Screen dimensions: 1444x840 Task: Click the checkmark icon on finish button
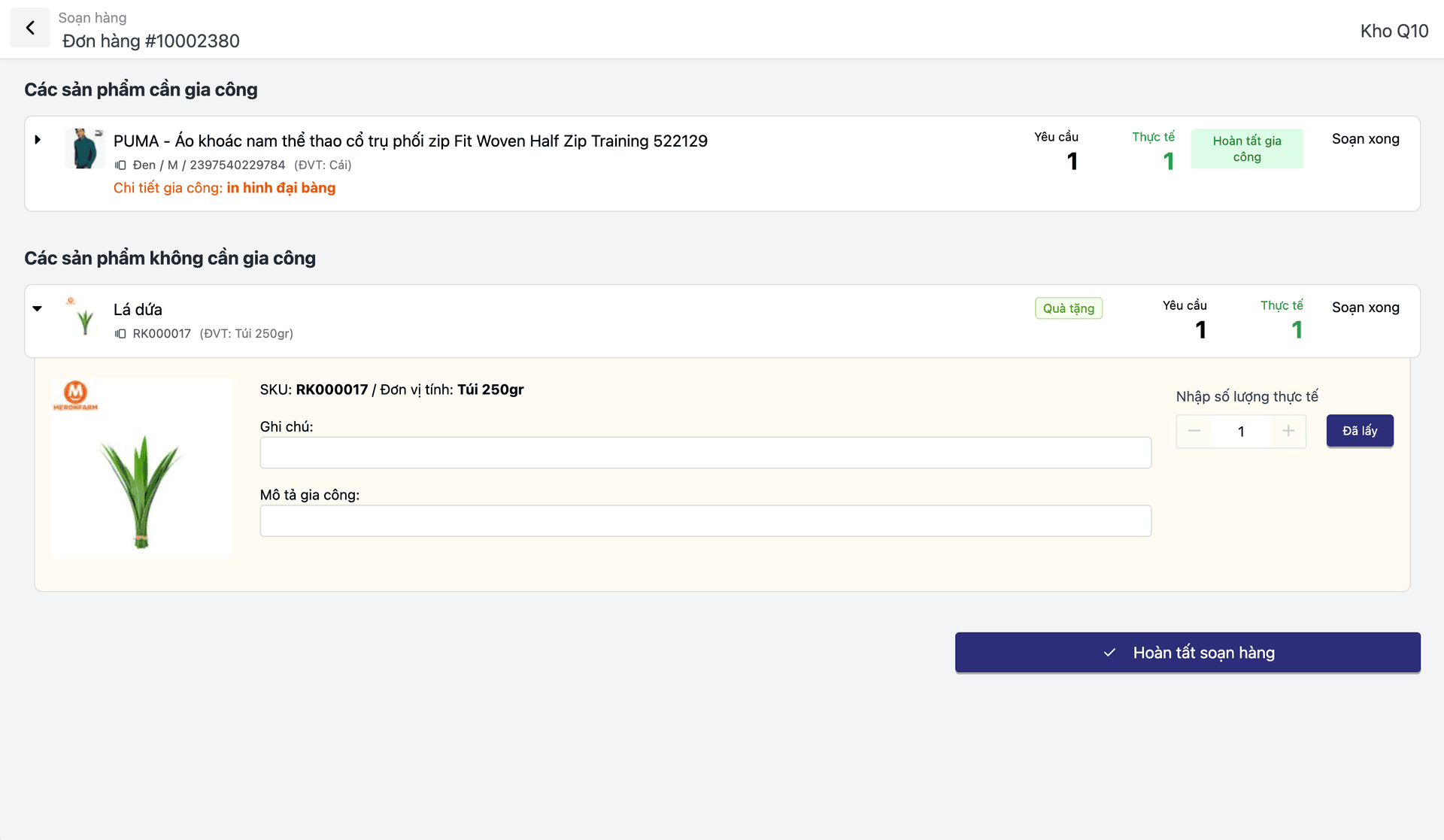1109,653
